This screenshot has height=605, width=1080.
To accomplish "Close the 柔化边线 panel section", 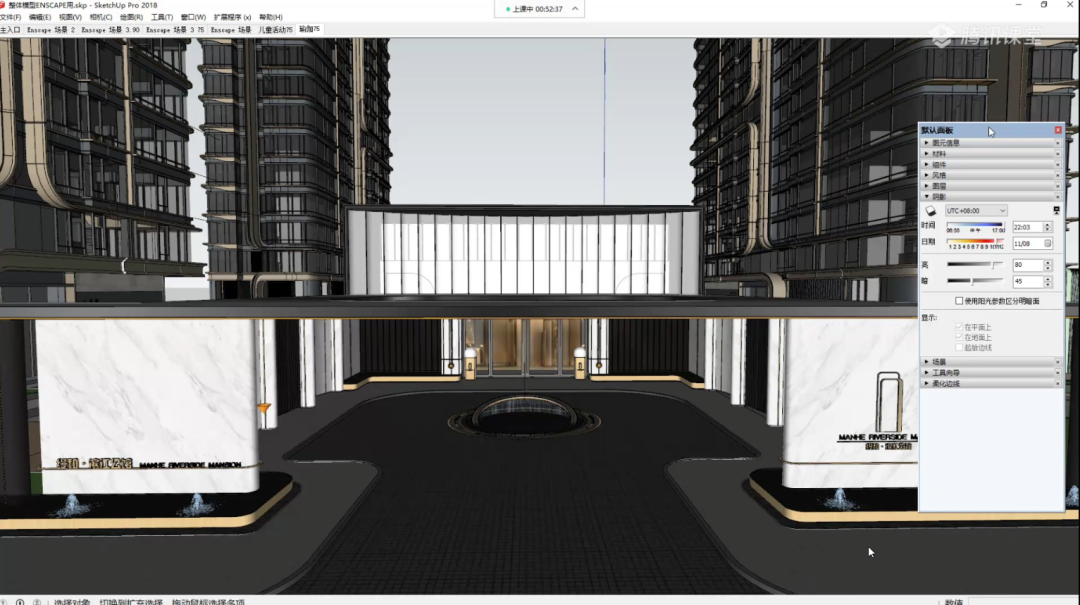I will tap(1058, 384).
